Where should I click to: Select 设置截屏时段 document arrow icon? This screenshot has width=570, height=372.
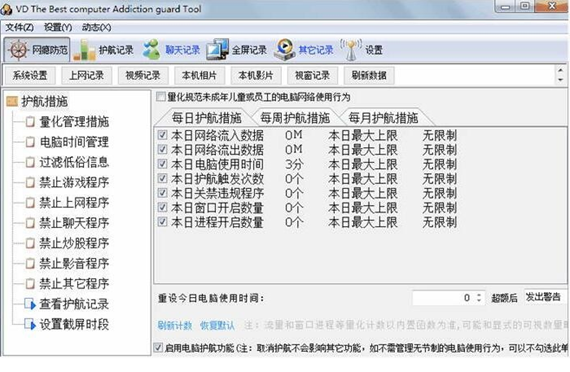[30, 324]
